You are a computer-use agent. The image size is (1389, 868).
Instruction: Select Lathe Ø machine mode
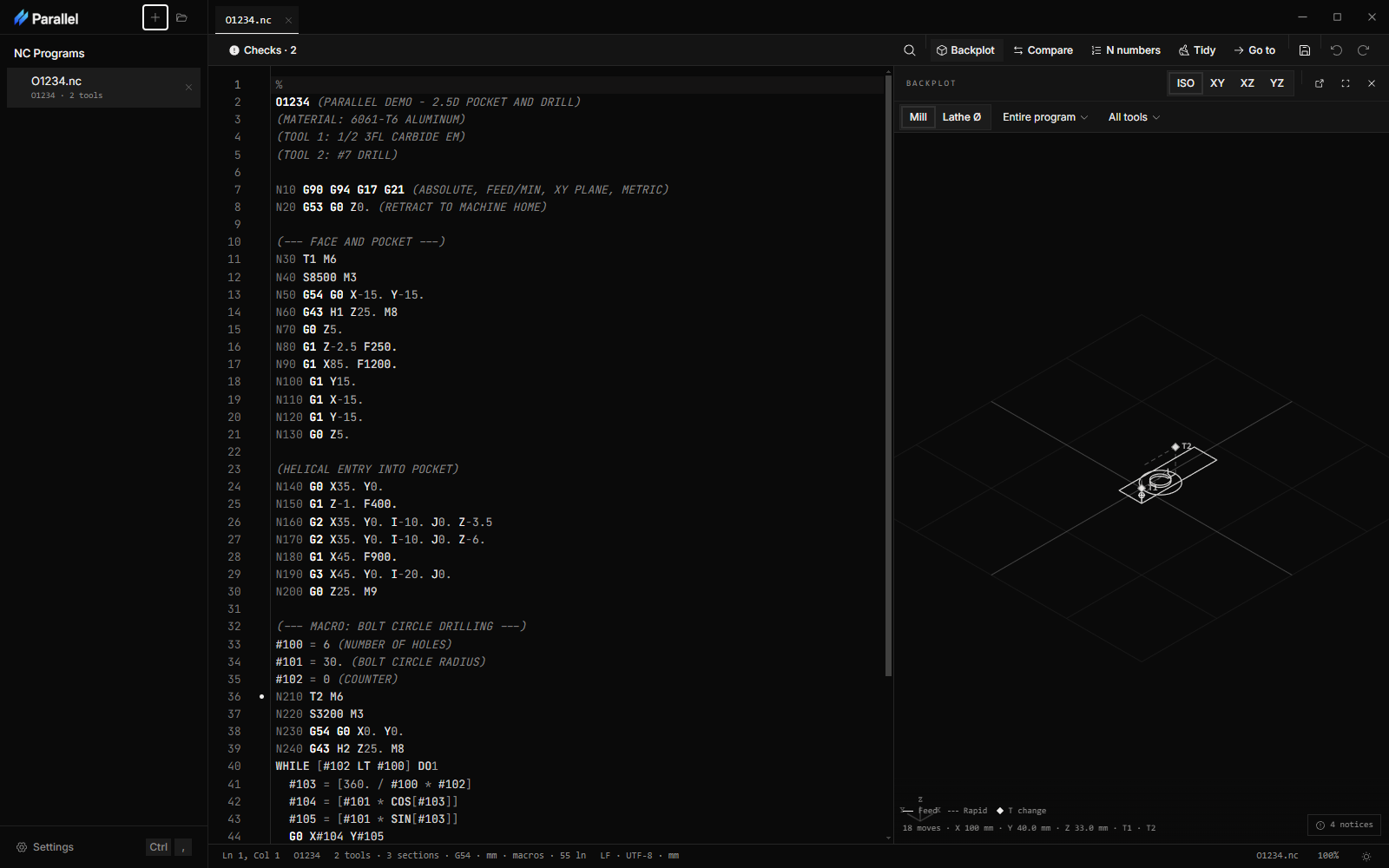pos(962,117)
